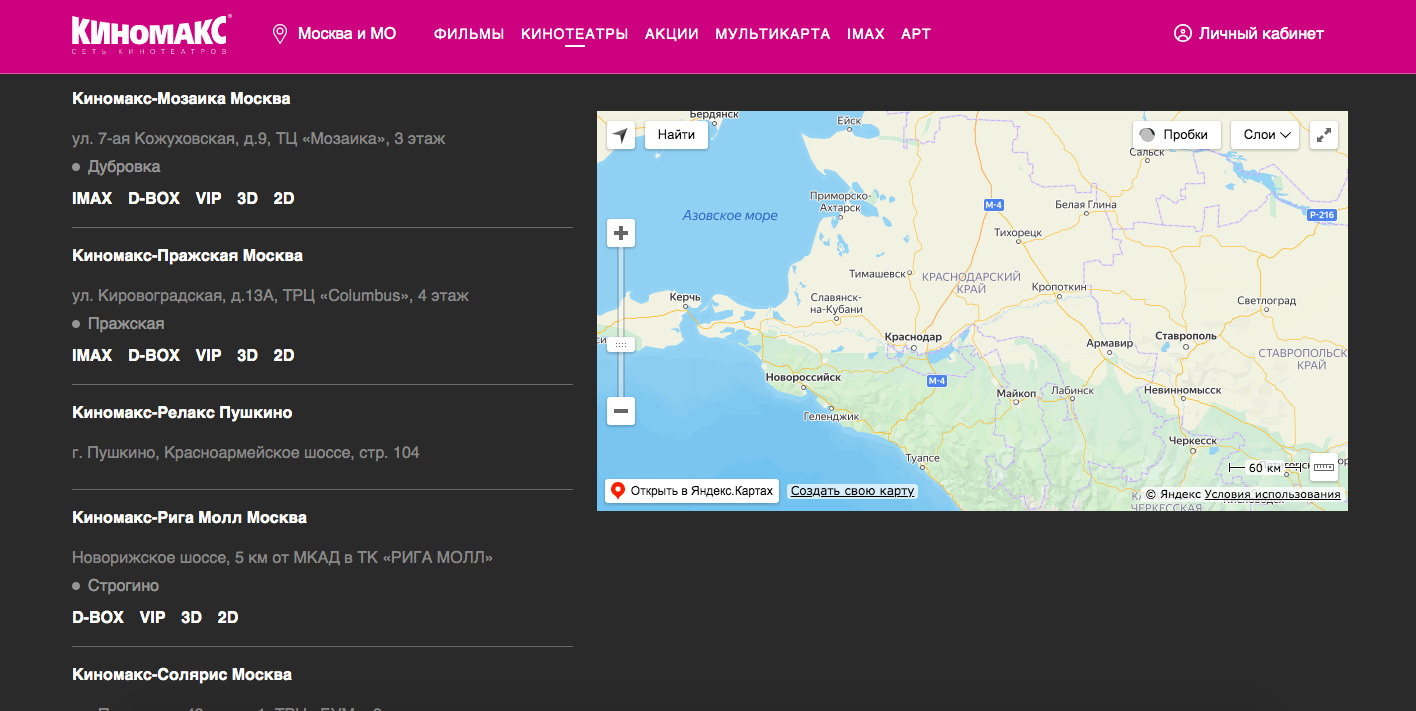Viewport: 1416px width, 711px height.
Task: Select the map ruler tool
Action: 1324,467
